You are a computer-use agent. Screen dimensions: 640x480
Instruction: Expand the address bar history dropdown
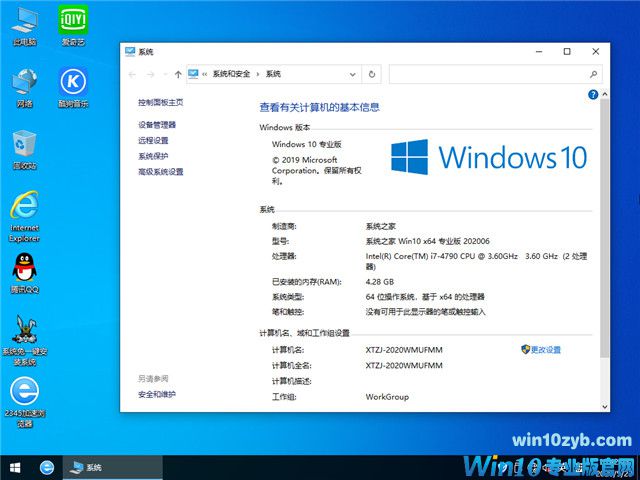tap(353, 74)
